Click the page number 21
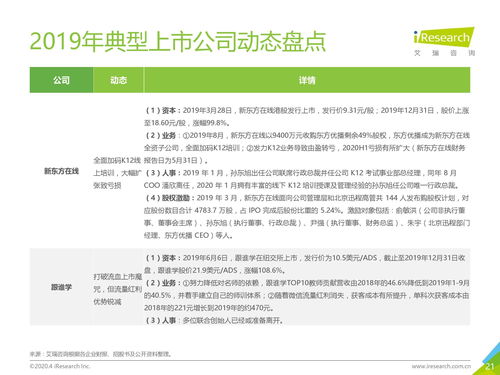The width and height of the screenshot is (500, 375). pyautogui.click(x=490, y=366)
